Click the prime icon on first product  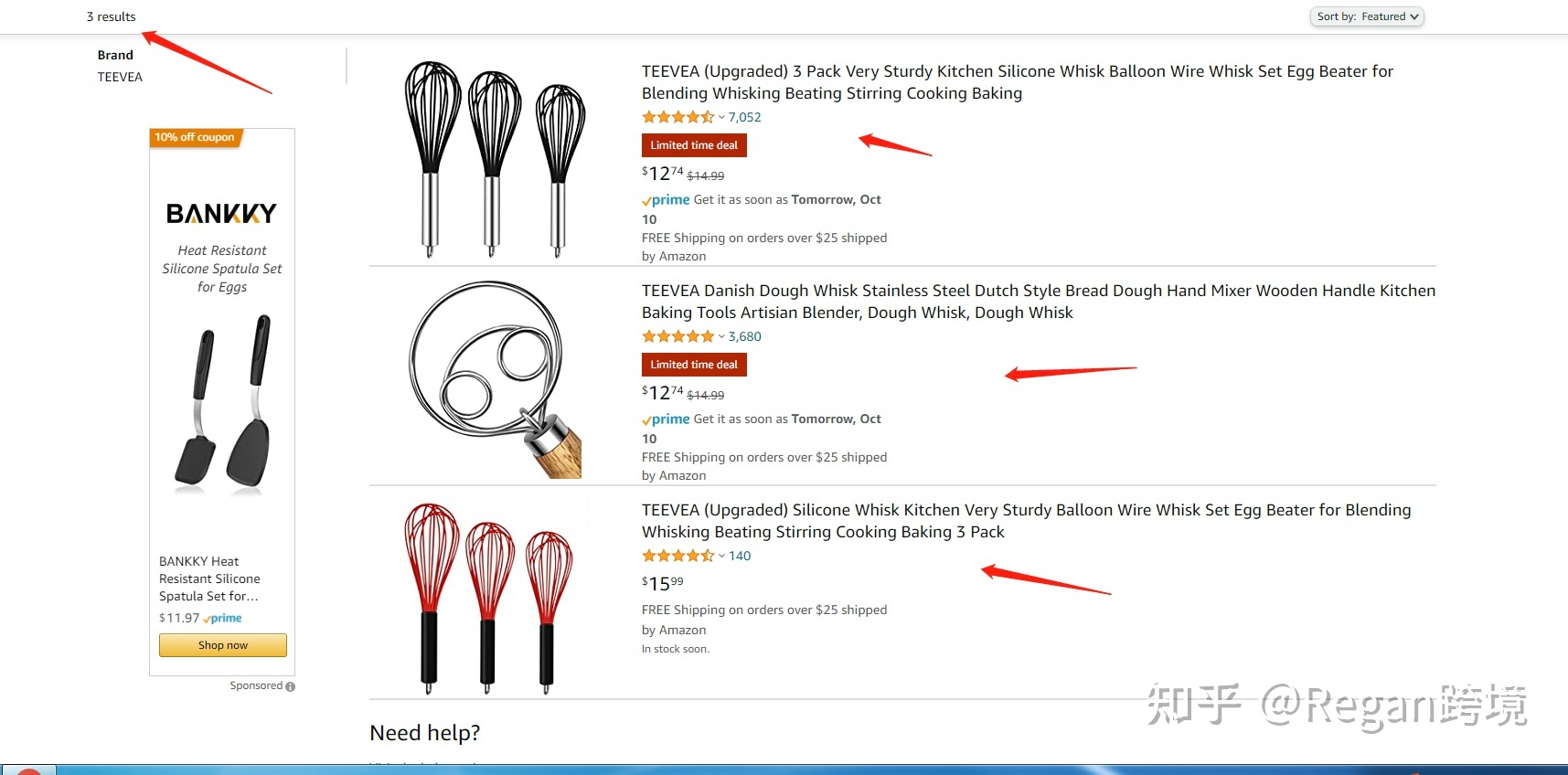click(666, 200)
